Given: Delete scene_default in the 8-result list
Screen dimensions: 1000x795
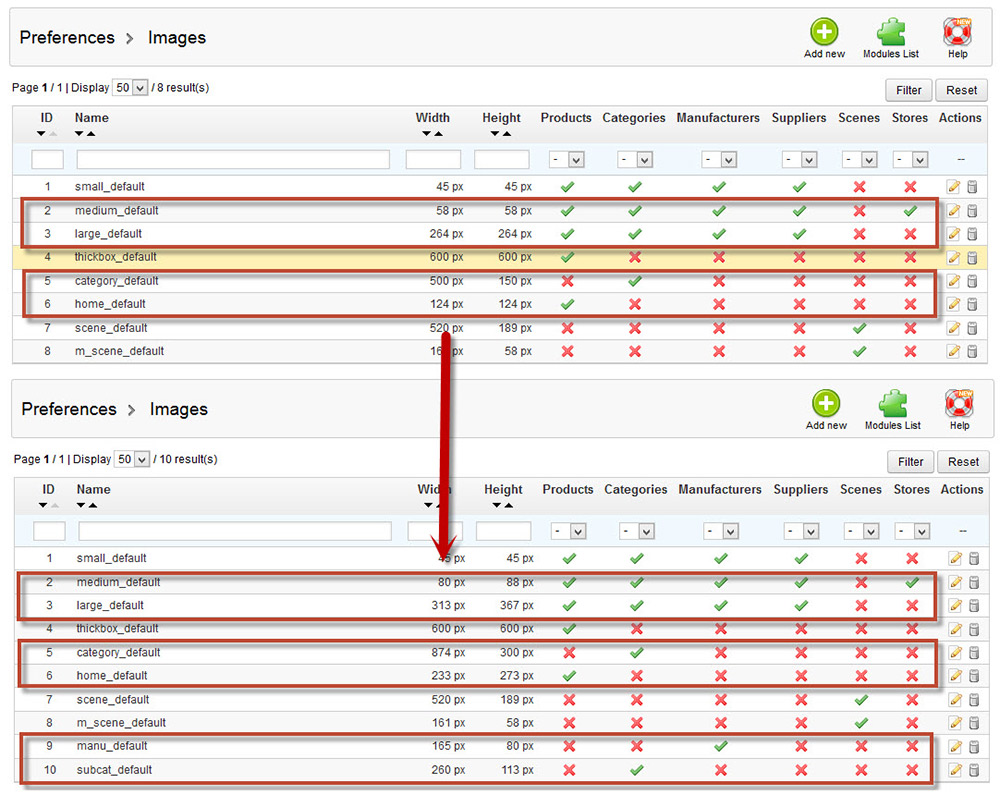Looking at the screenshot, I should [x=973, y=328].
